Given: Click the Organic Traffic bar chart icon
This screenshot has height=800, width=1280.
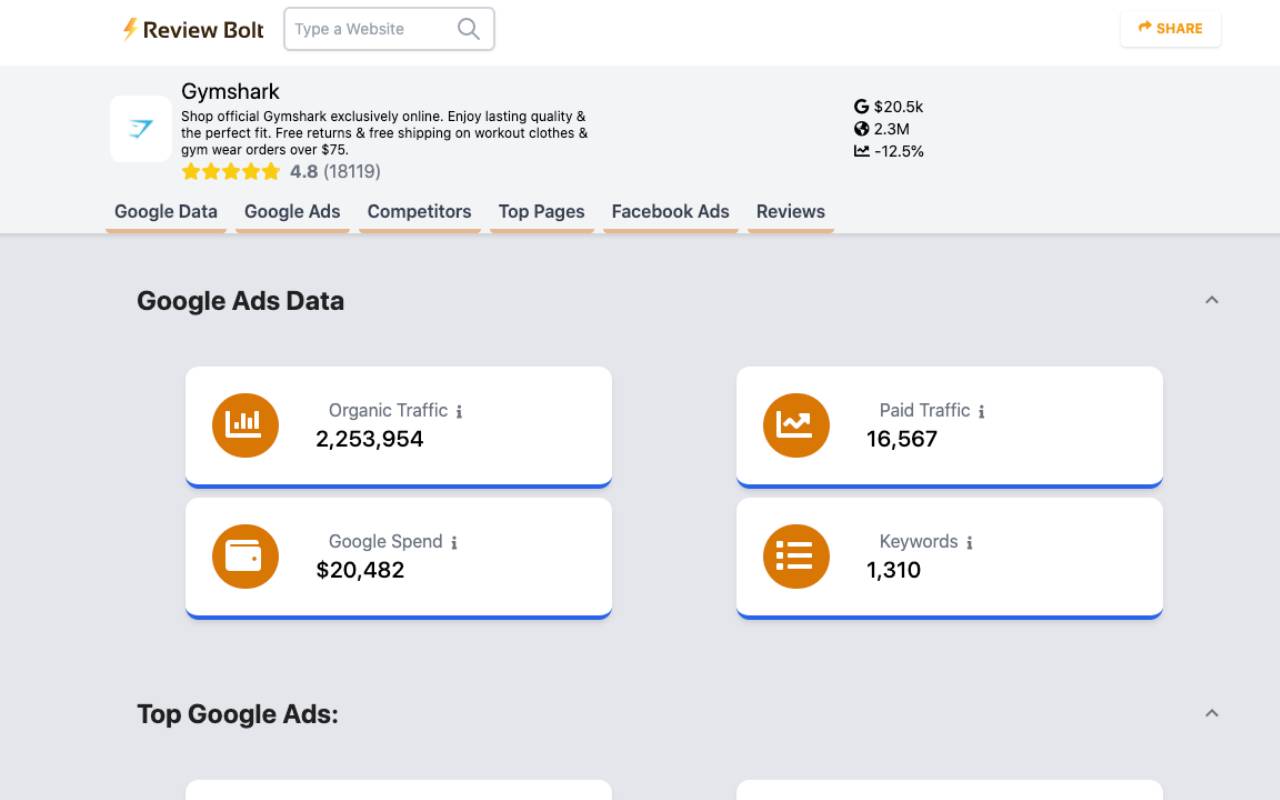Looking at the screenshot, I should [x=245, y=425].
